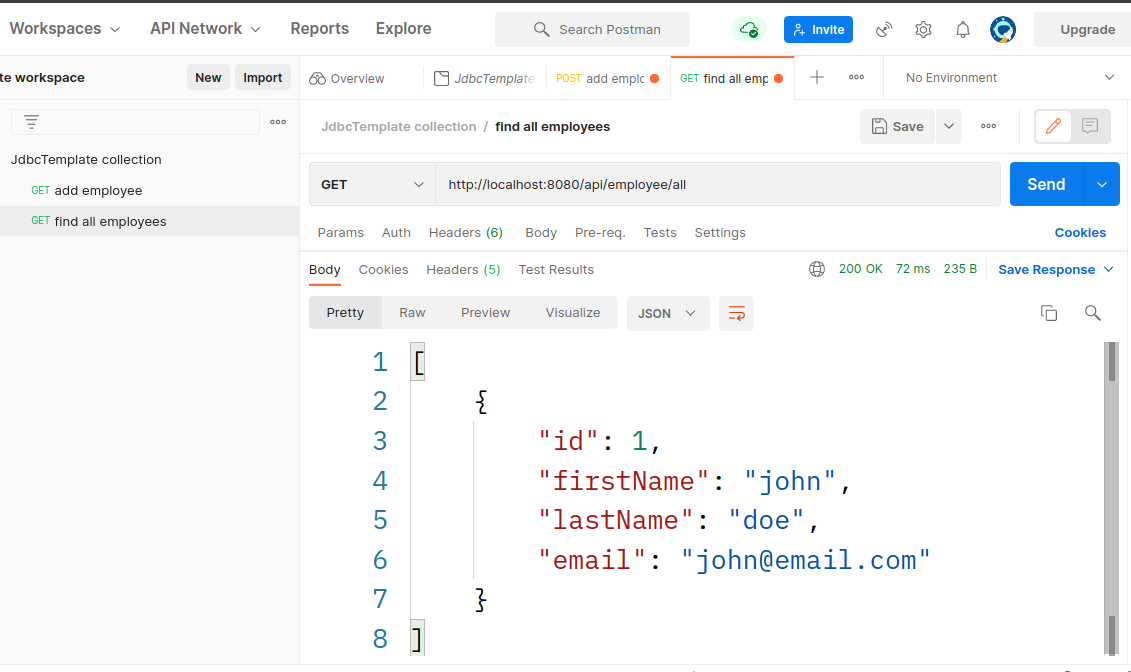The image size is (1131, 672).
Task: Select the Raw response view
Action: click(x=412, y=313)
